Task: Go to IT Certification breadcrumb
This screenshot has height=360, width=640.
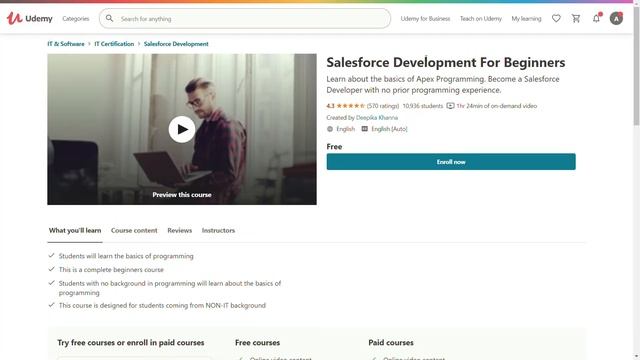Action: pos(114,44)
